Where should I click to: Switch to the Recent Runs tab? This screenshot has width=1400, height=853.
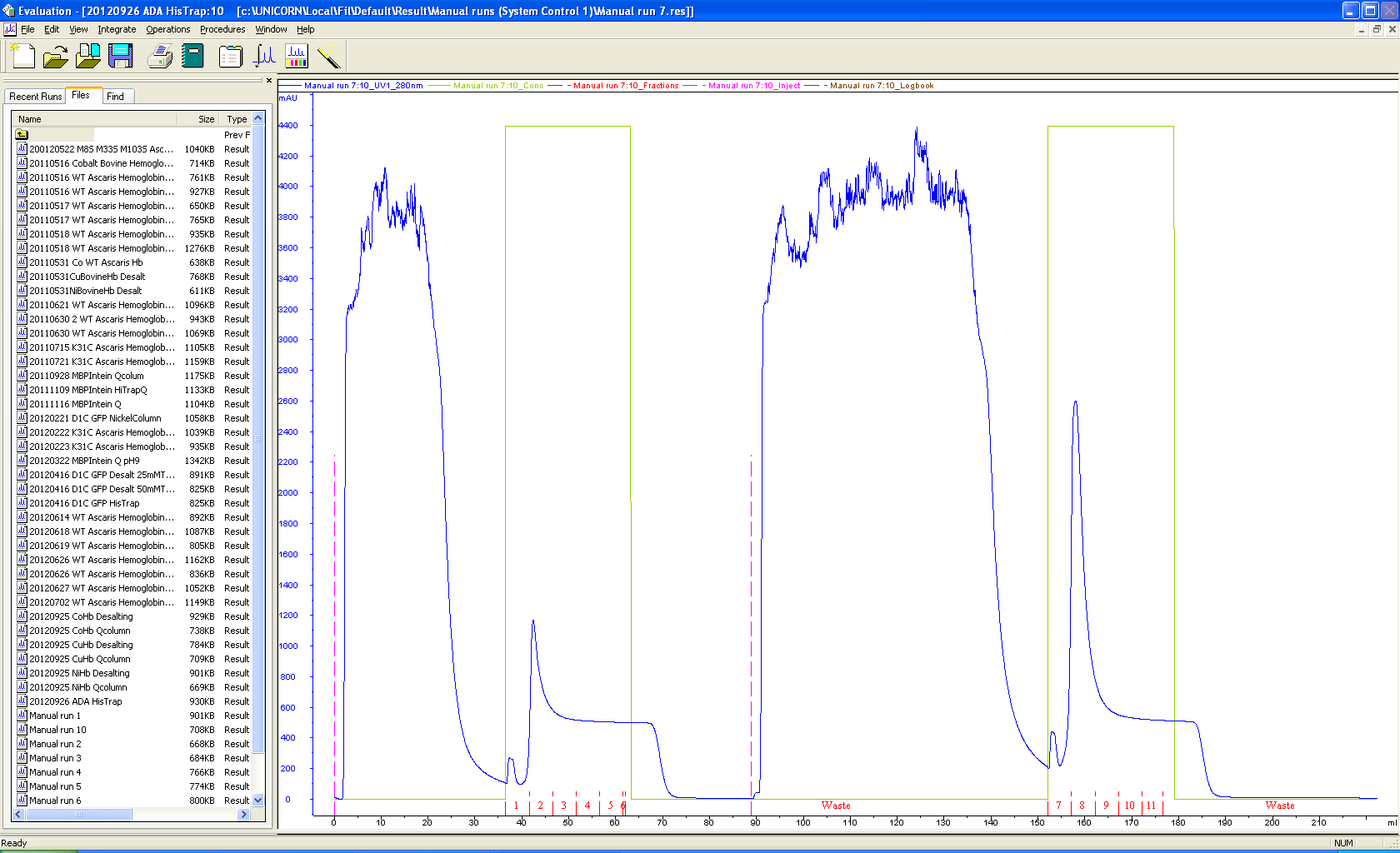pos(35,97)
